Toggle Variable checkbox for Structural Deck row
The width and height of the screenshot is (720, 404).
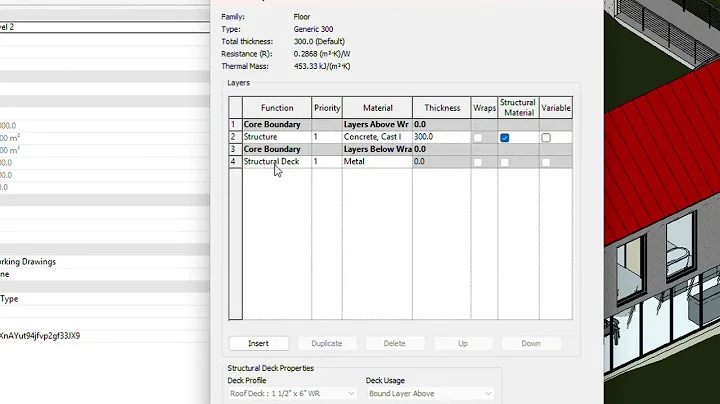[546, 162]
